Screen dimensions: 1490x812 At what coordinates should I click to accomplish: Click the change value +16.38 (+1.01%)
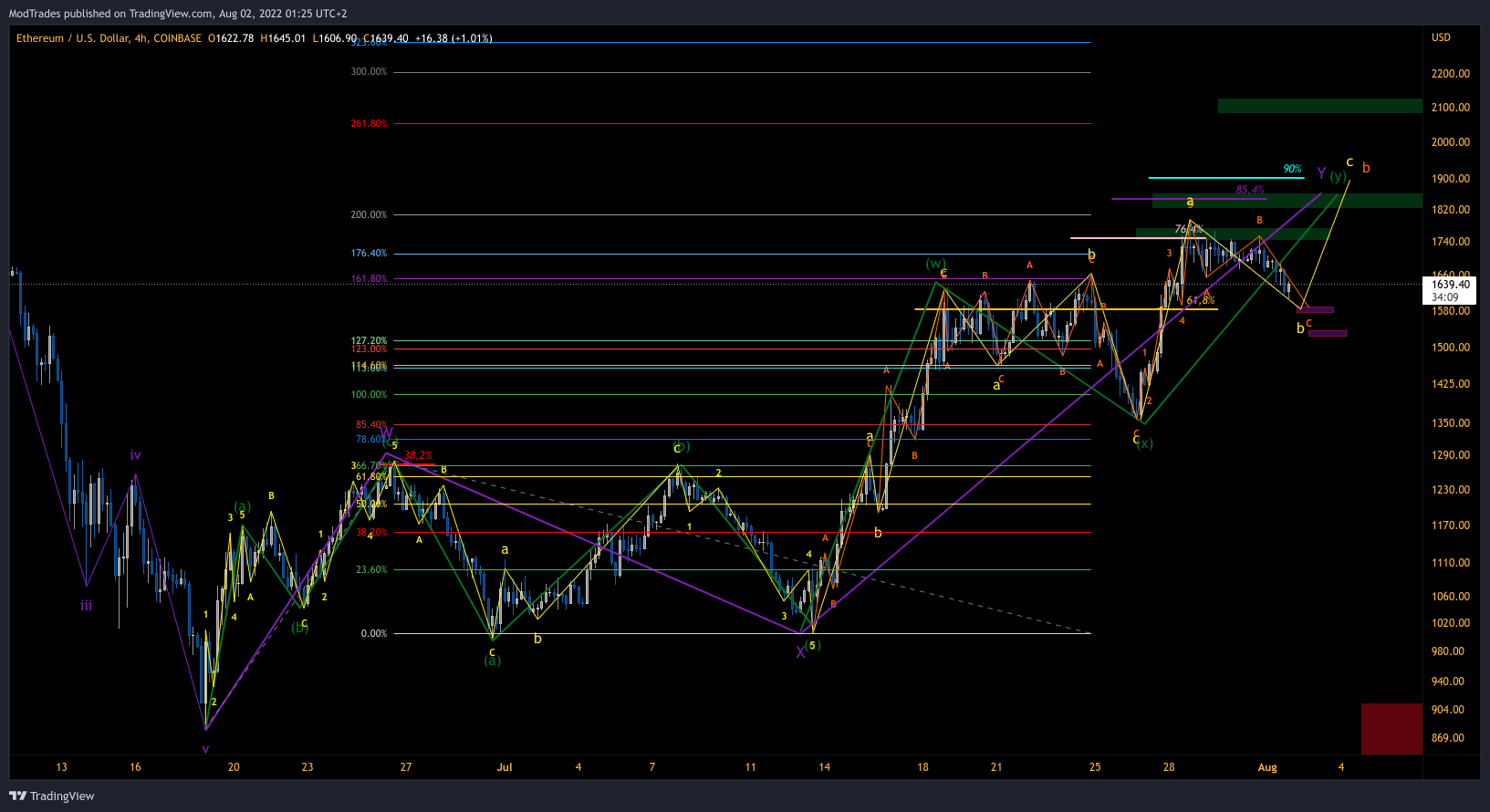[x=453, y=38]
